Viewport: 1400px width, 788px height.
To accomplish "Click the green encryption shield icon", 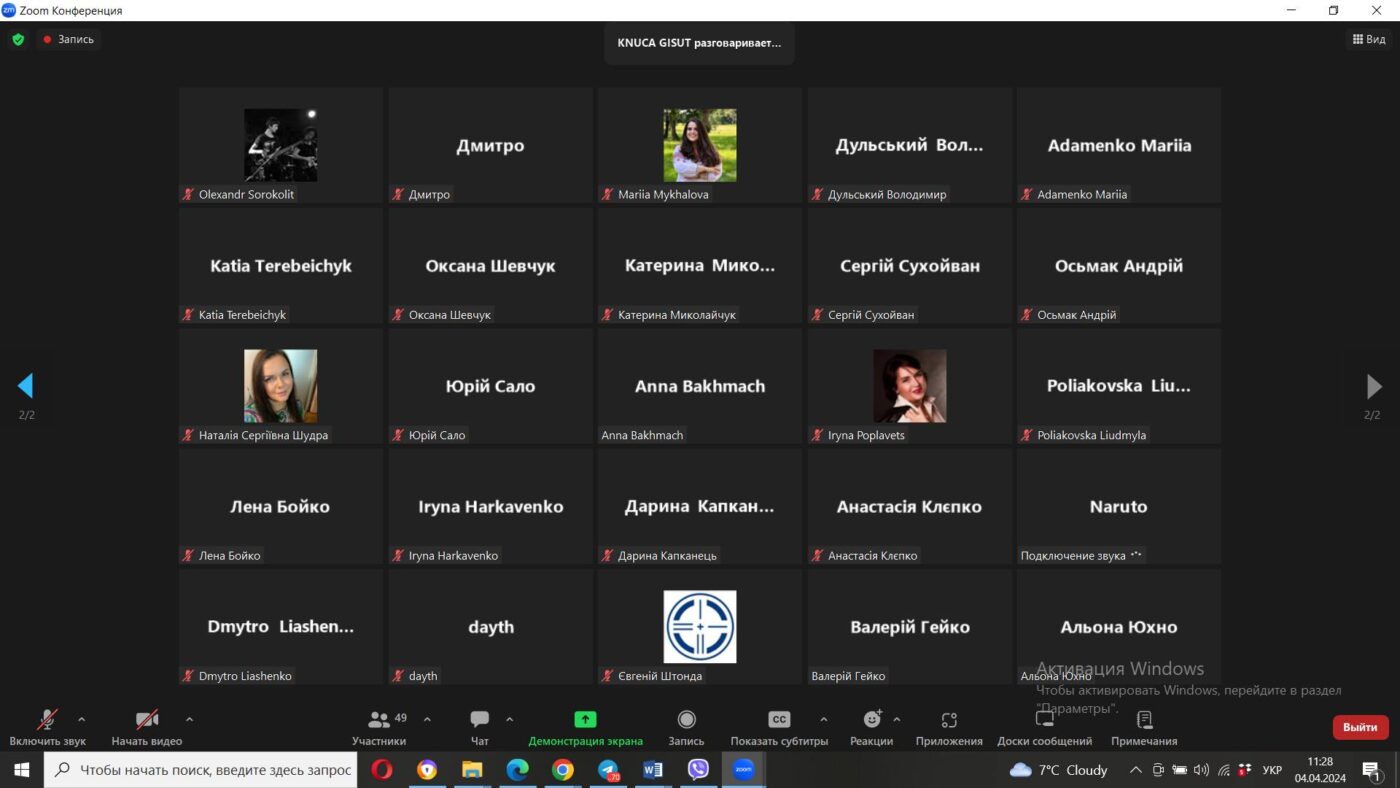I will click(18, 39).
